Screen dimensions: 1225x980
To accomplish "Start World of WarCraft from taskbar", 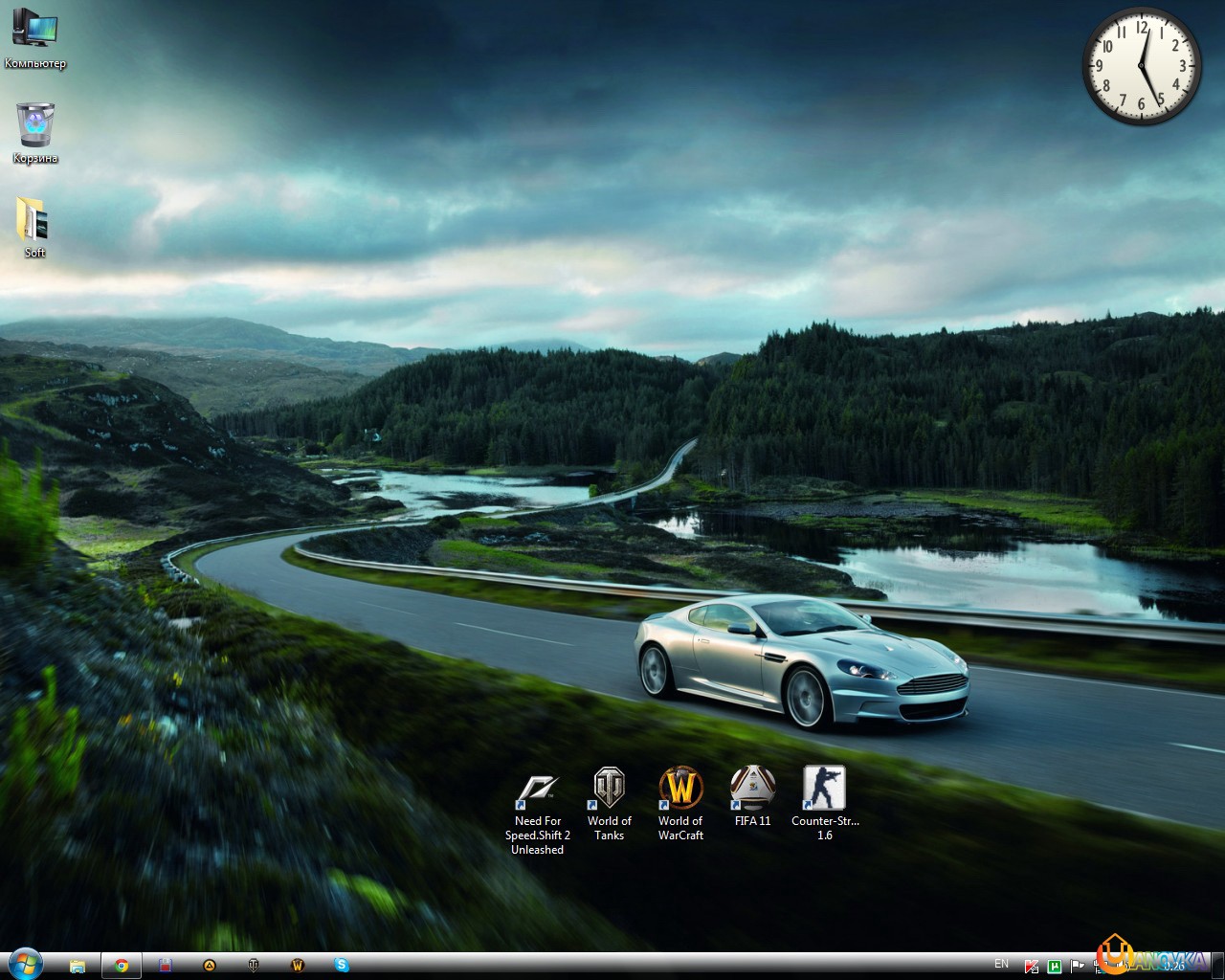I will click(297, 966).
